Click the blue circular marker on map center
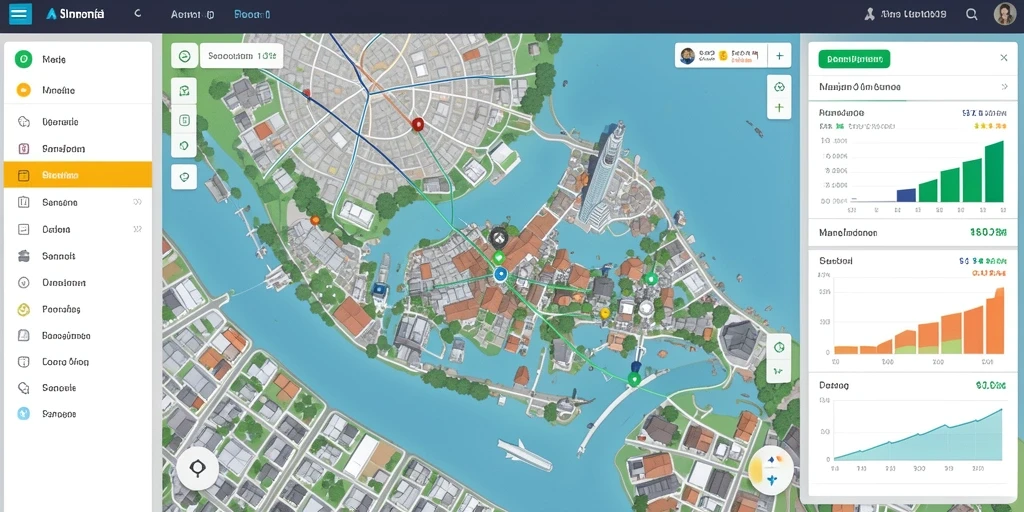Screen dimensions: 1024x512 pyautogui.click(x=501, y=274)
